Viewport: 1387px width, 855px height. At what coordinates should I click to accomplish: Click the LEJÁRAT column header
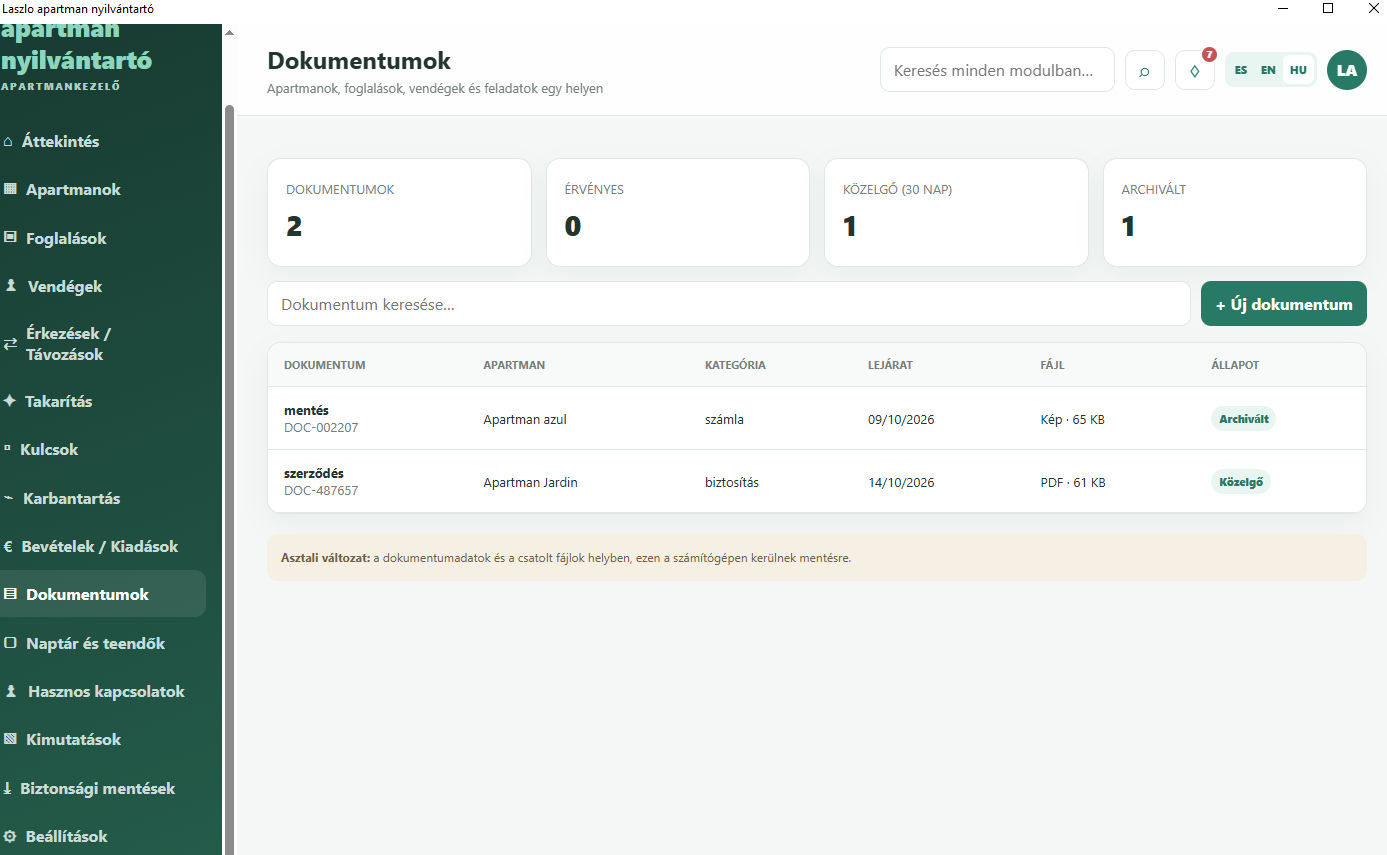(890, 365)
